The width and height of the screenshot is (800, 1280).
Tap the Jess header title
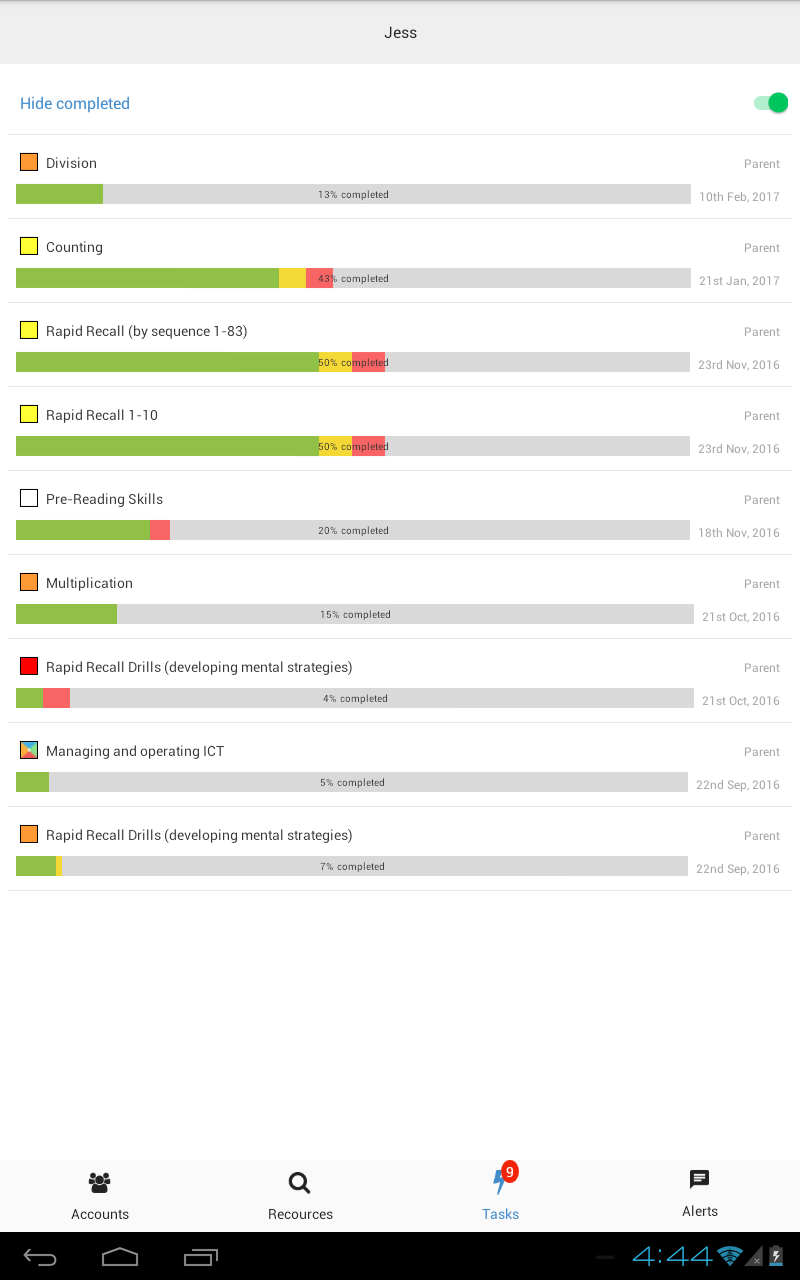point(400,33)
